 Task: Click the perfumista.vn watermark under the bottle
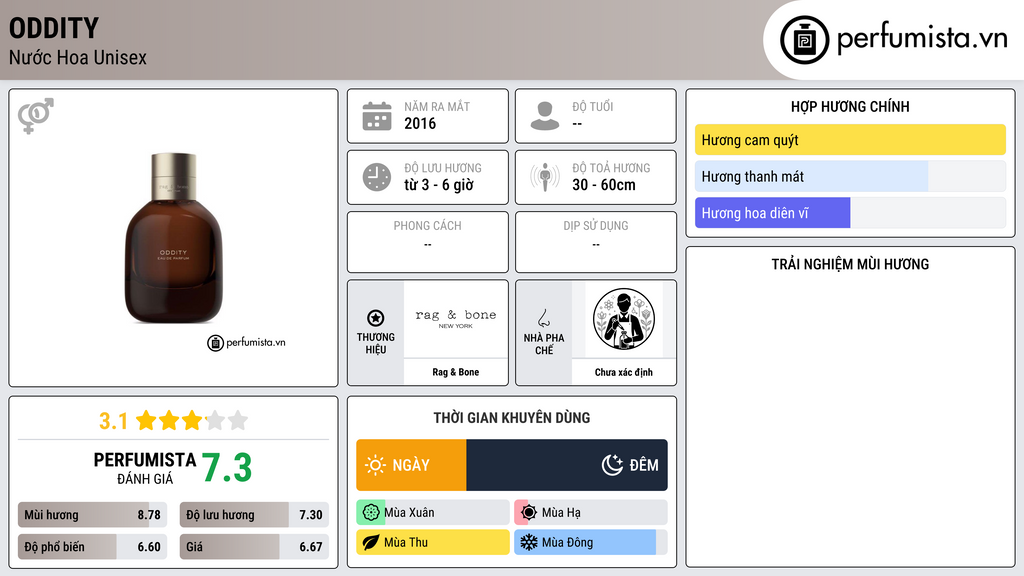(246, 342)
